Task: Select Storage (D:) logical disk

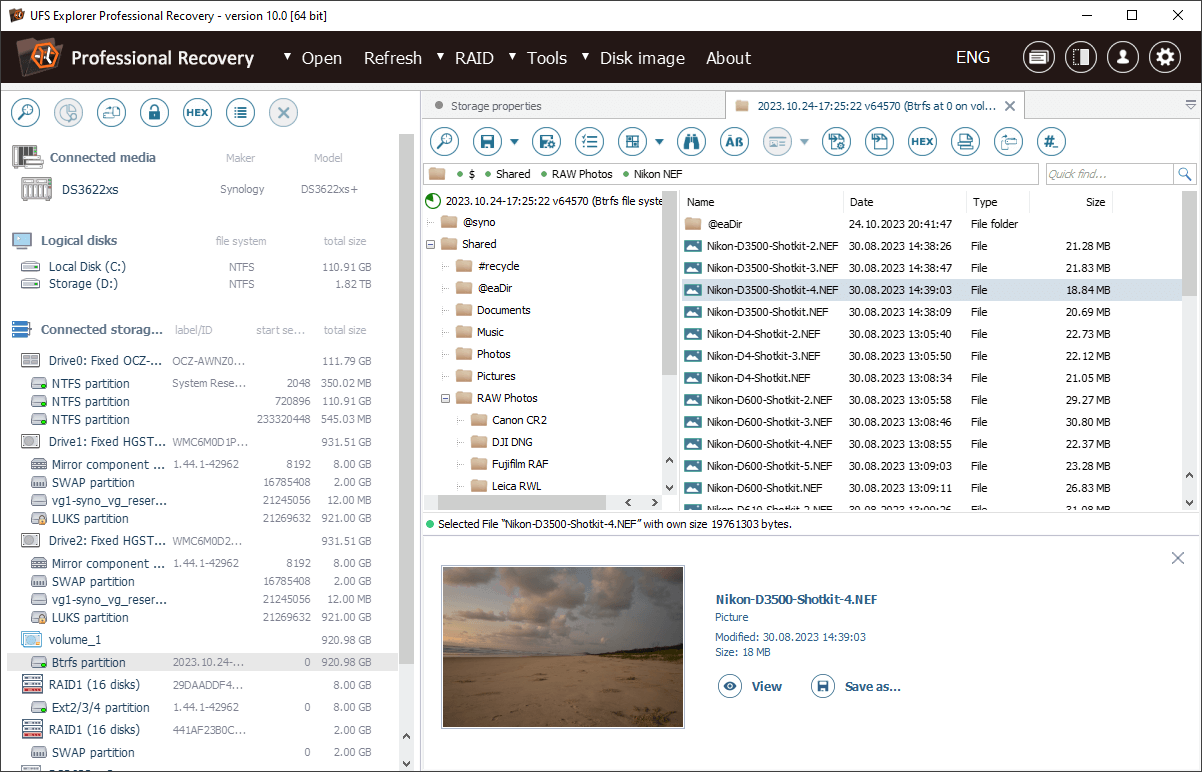Action: pos(83,284)
